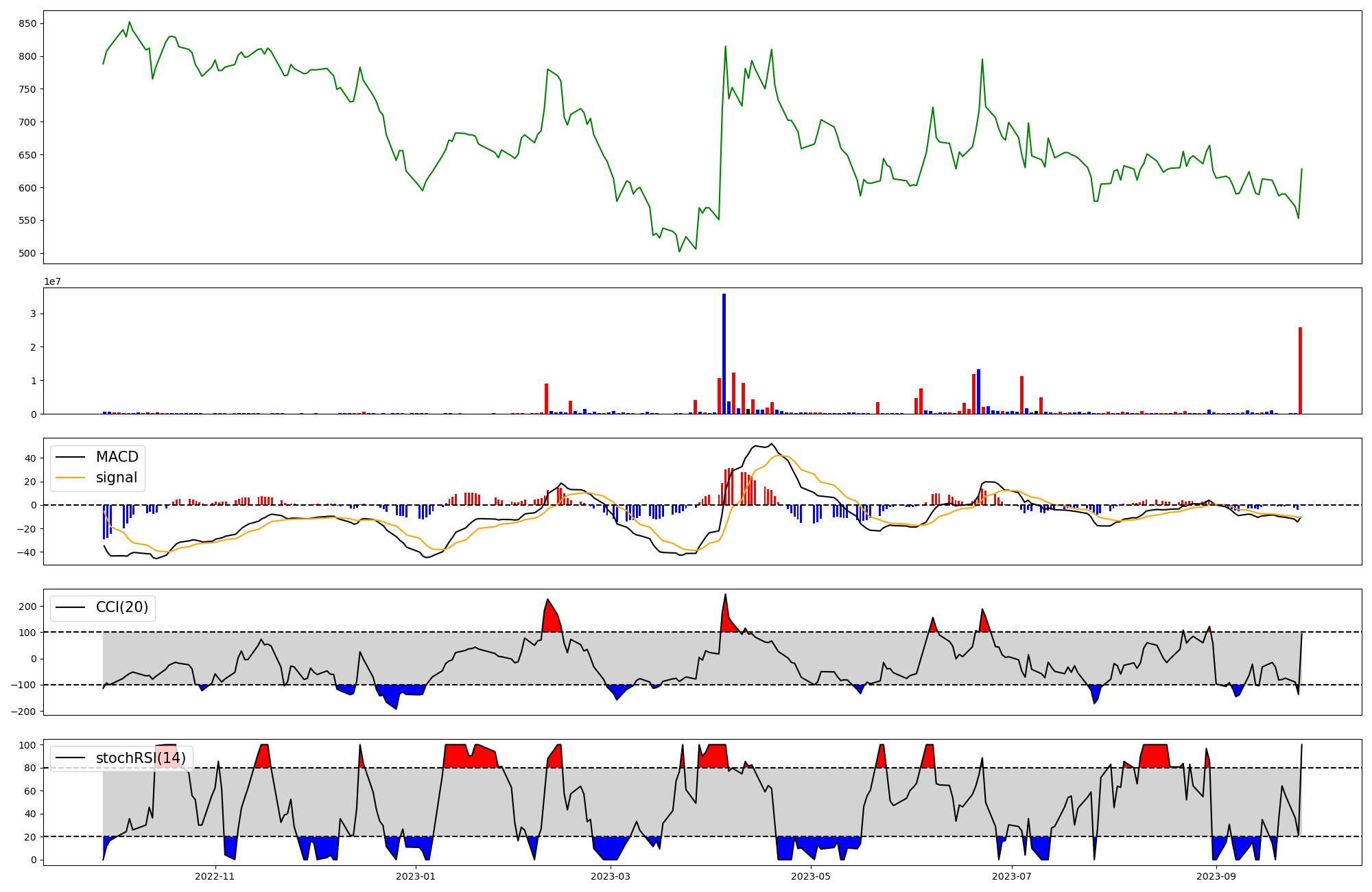Click the tallest blue volume bar
Screen dimensions: 1372x892
[724, 353]
